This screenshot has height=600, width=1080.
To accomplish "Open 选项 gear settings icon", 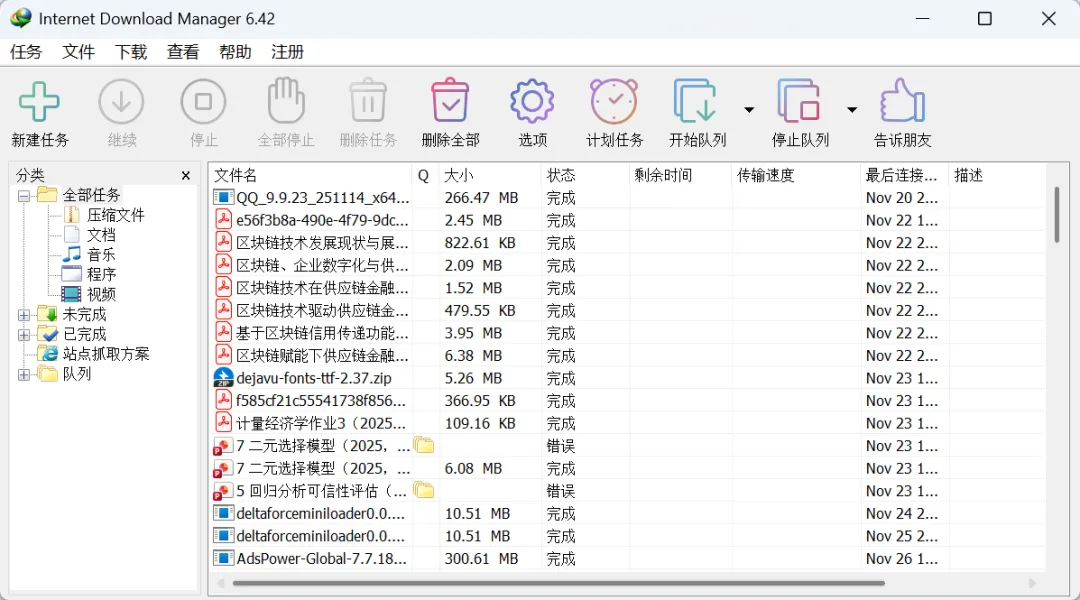I will point(532,101).
